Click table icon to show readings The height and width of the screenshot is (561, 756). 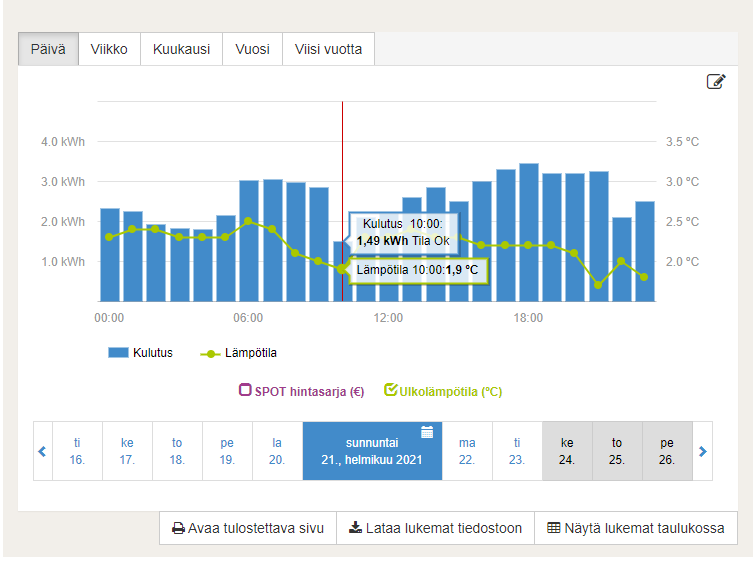(x=553, y=528)
